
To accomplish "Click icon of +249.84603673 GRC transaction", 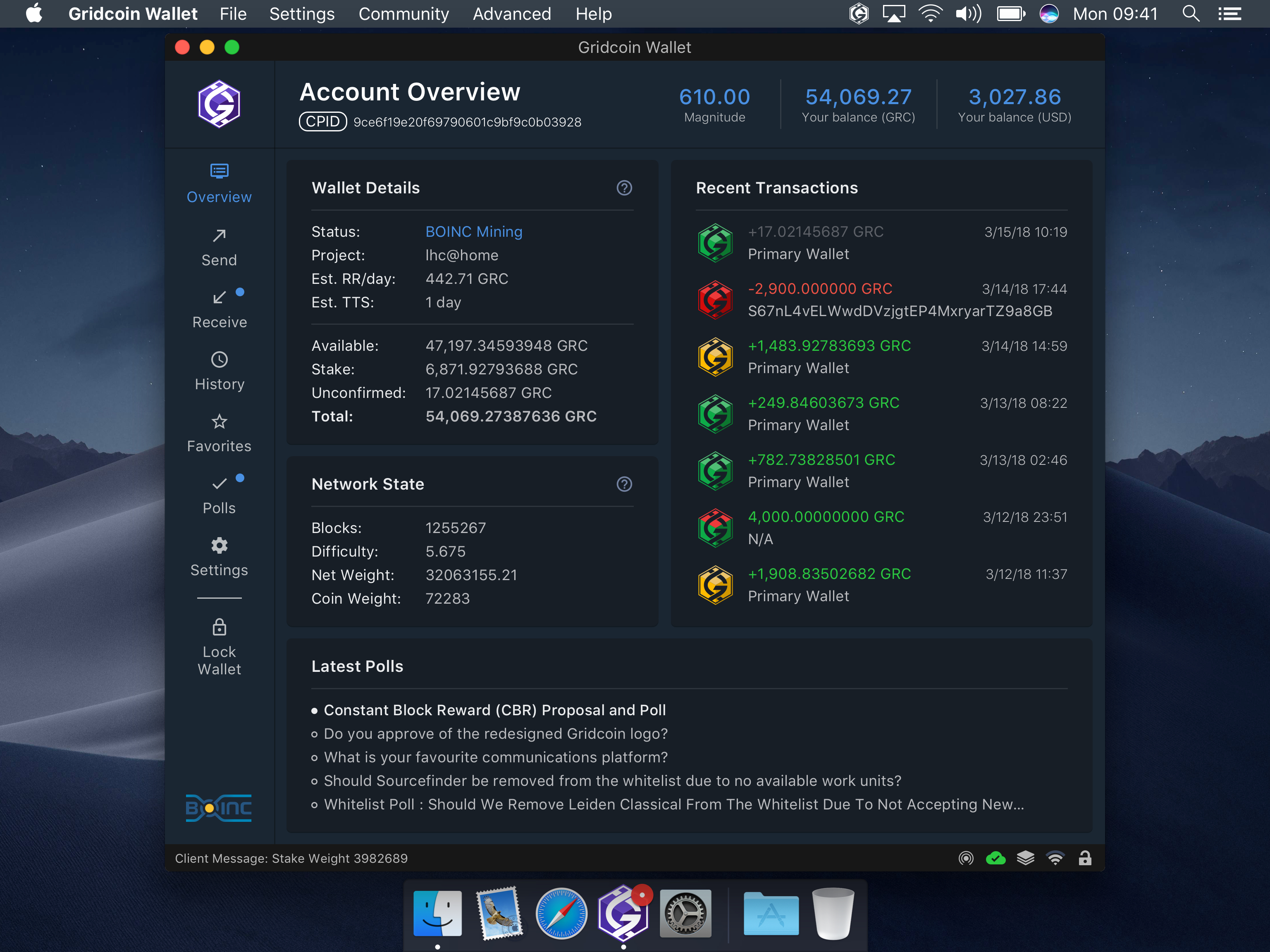I will (x=715, y=414).
